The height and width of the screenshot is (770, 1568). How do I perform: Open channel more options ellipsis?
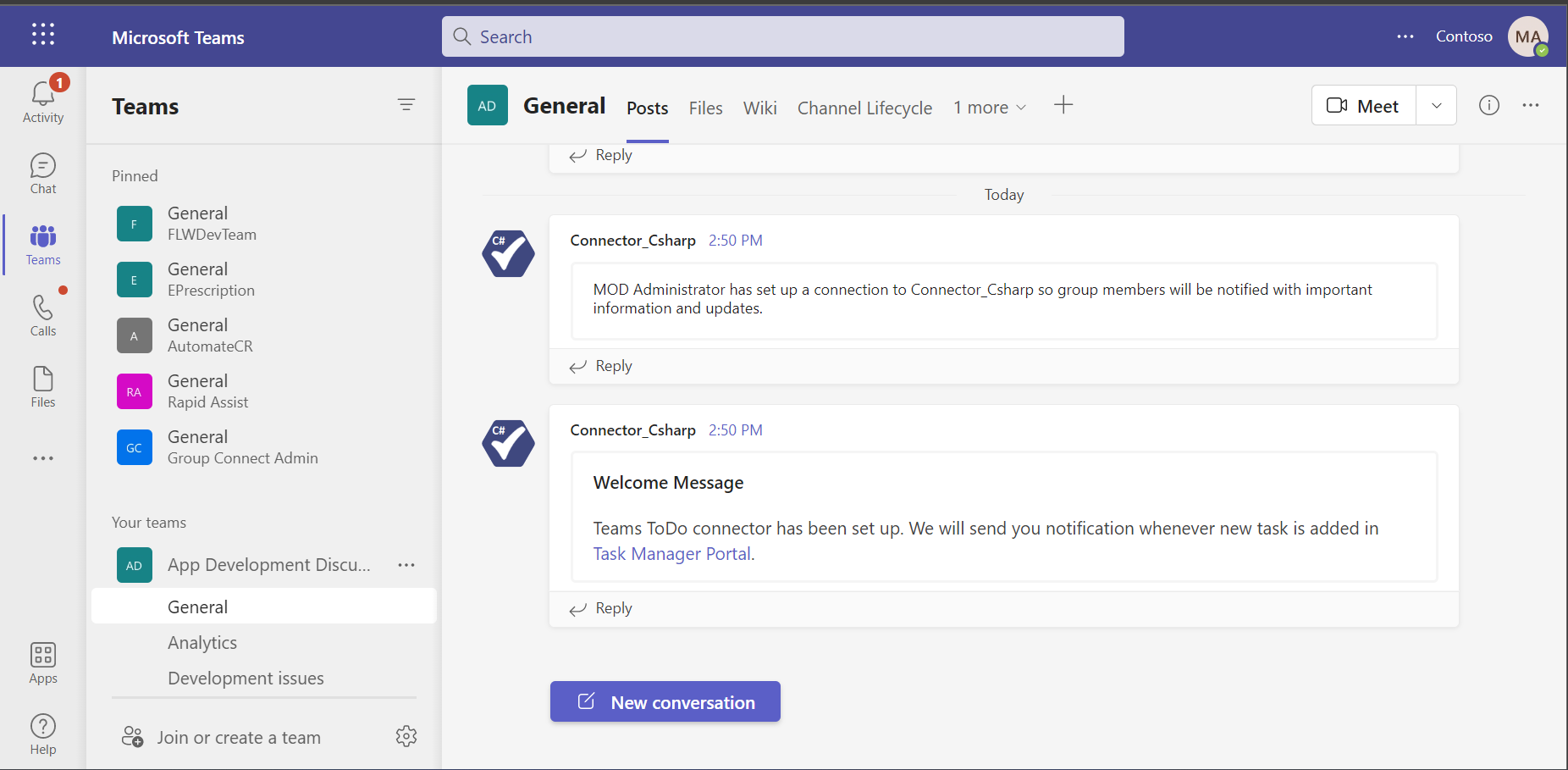click(1531, 105)
